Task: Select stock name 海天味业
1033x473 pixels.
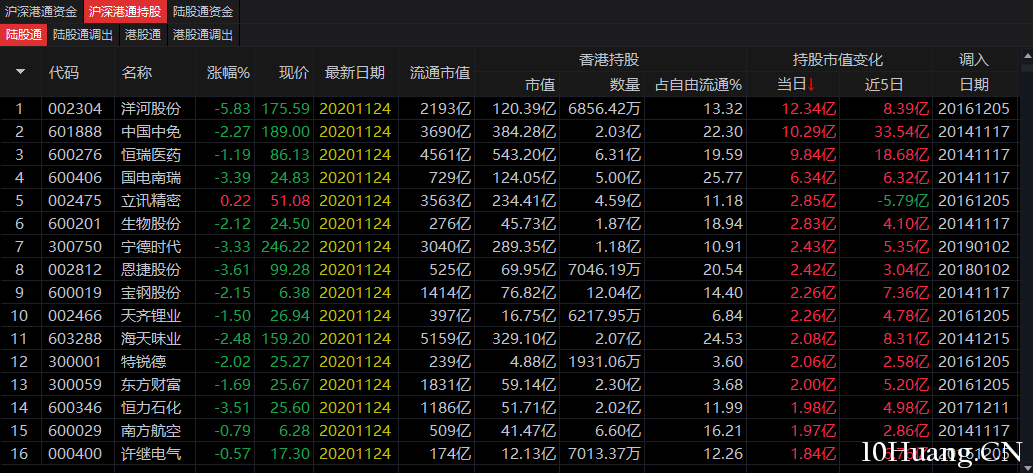Action: pos(151,339)
